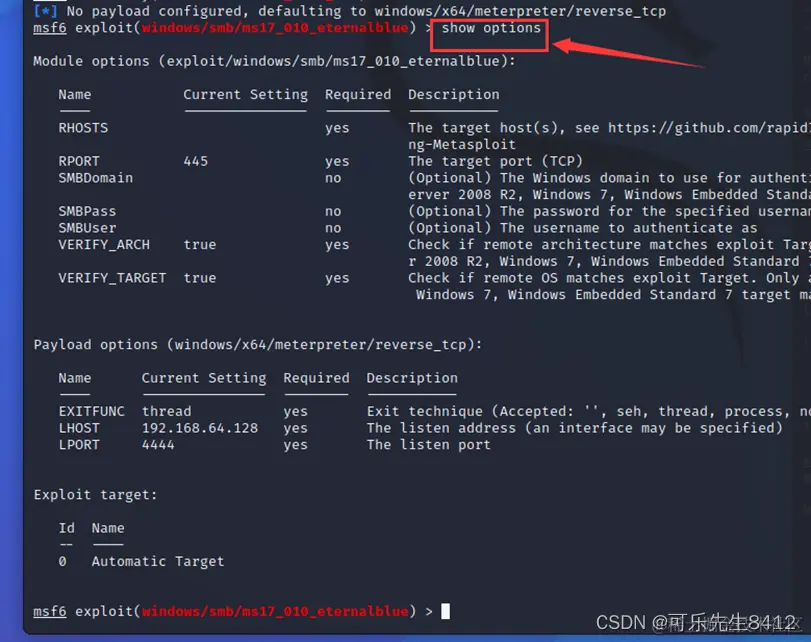The height and width of the screenshot is (642, 811).
Task: Click the Name header in payload table
Action: tap(74, 378)
